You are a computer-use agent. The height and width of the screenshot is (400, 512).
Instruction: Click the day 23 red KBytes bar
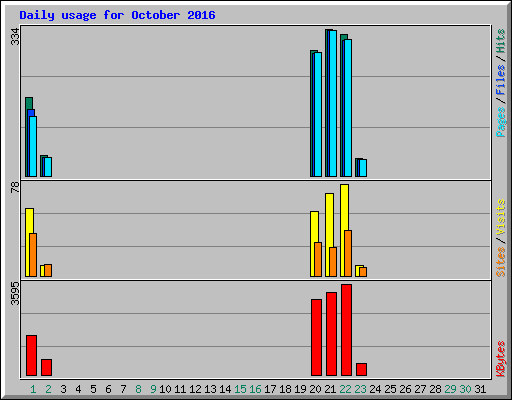[x=361, y=370]
